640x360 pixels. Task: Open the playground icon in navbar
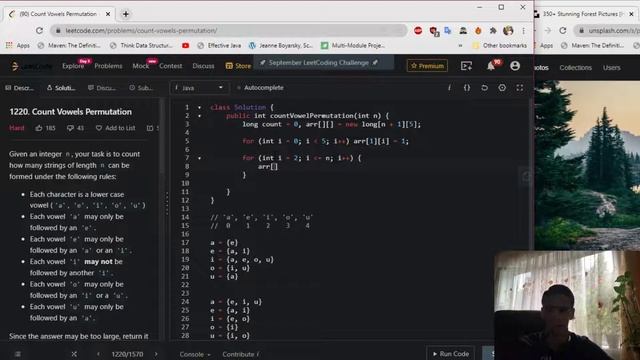[466, 66]
